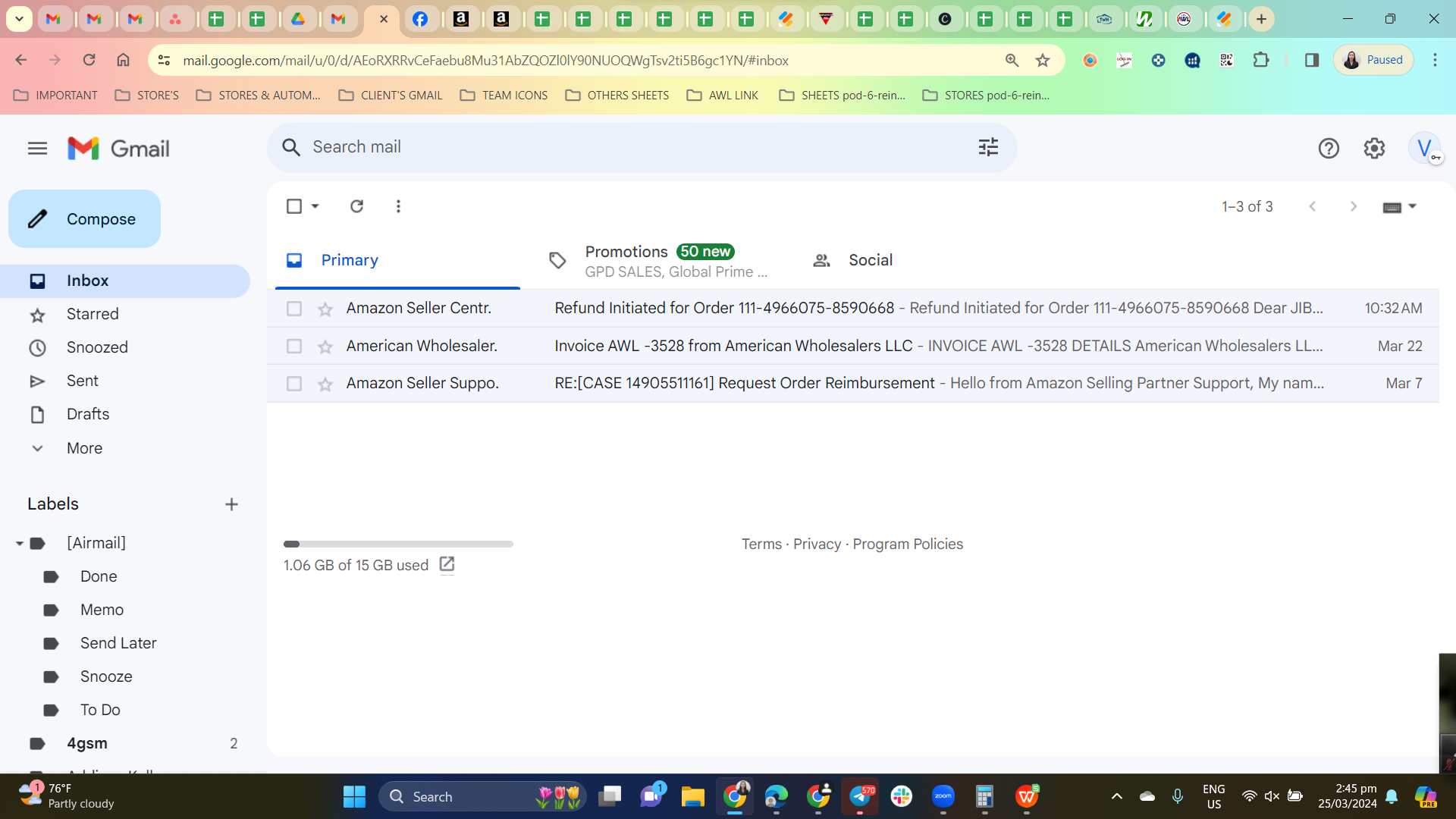Open the three-dot More actions menu in the mail toolbar

[398, 206]
